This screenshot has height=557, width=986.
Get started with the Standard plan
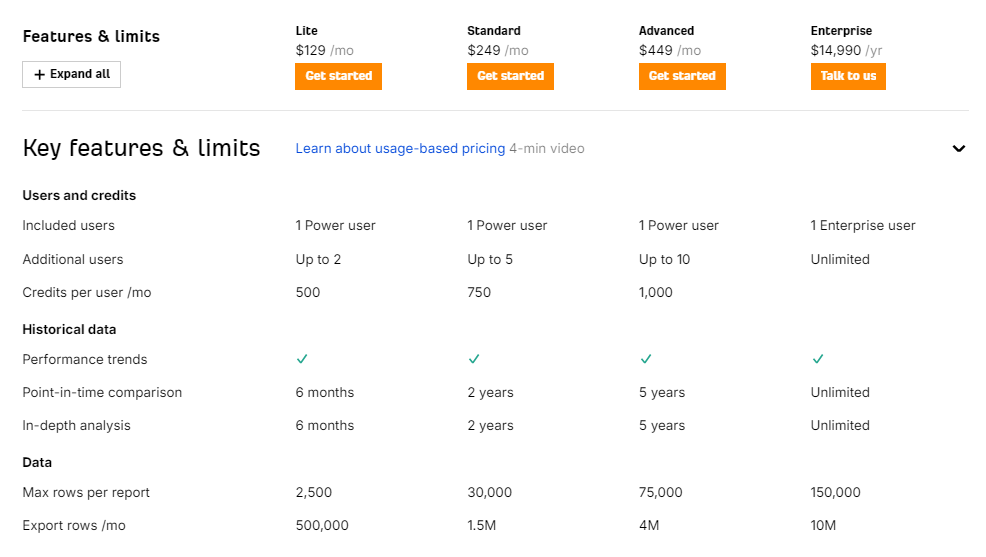pyautogui.click(x=510, y=76)
